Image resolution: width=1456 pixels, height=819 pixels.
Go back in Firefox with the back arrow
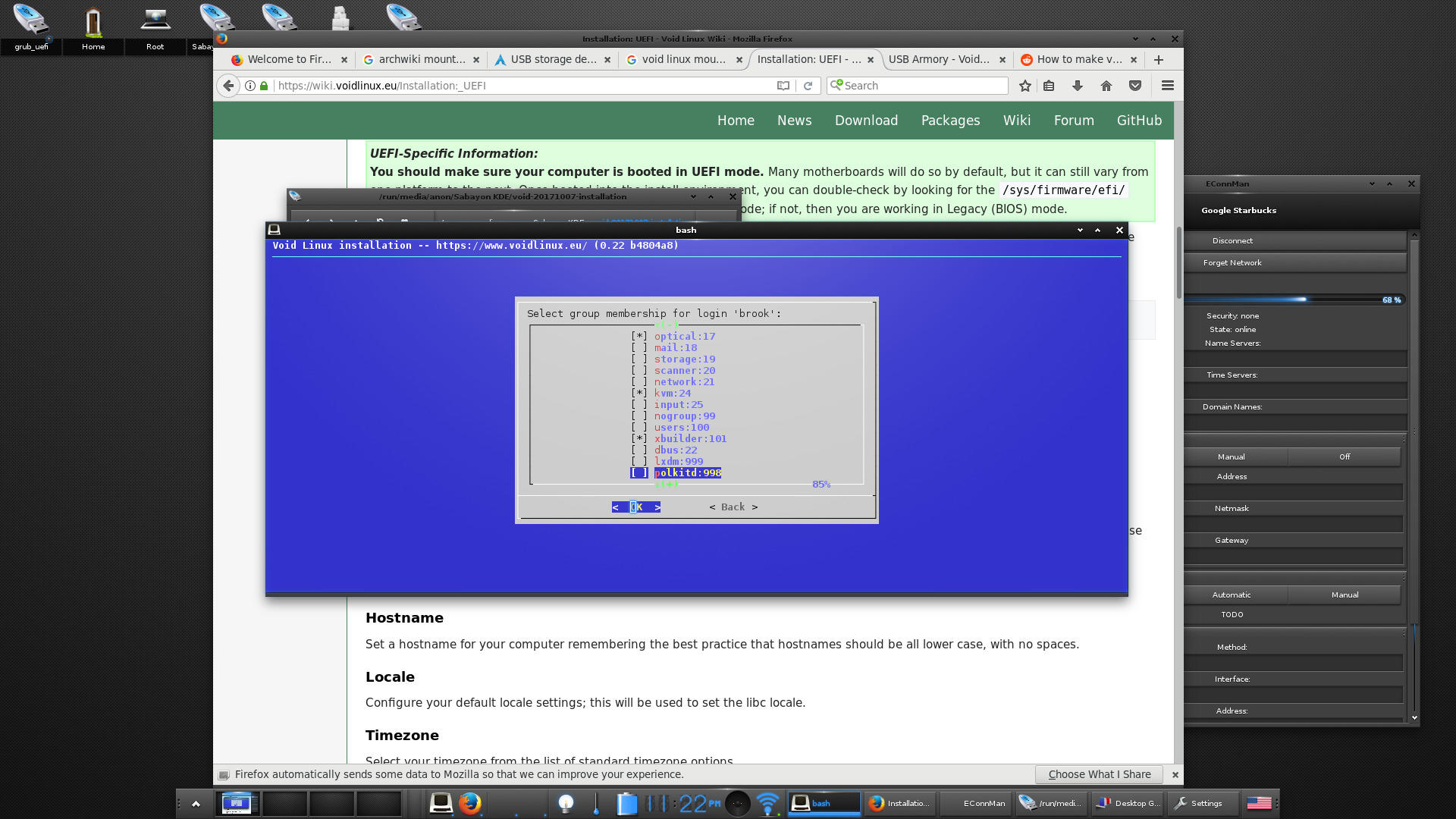pos(228,86)
